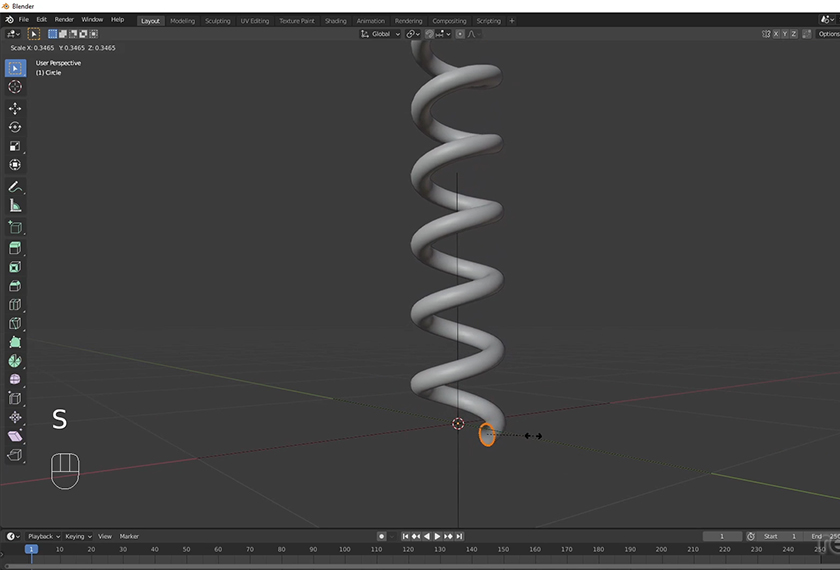Click frame 100 on the timeline ruler
This screenshot has height=570, width=840.
pos(345,549)
